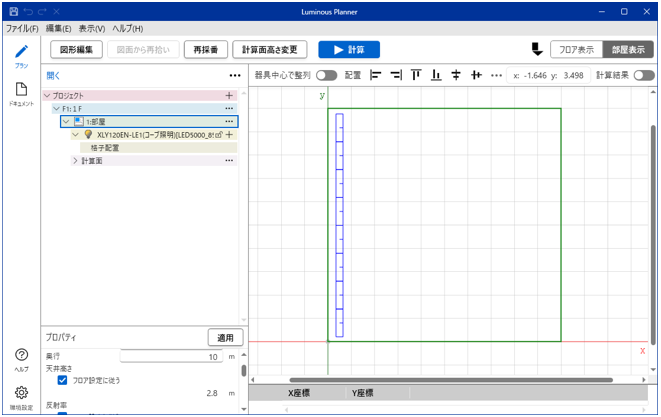Image resolution: width=661 pixels, height=417 pixels.
Task: Open the 表示(V) menu
Action: [x=92, y=28]
